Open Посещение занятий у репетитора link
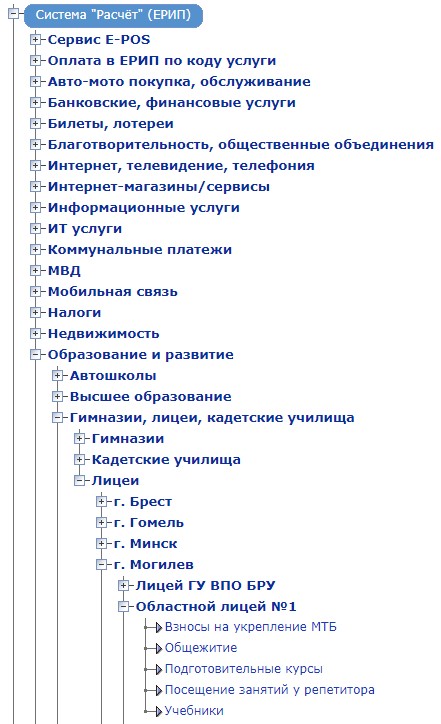The height and width of the screenshot is (724, 441). [x=270, y=690]
